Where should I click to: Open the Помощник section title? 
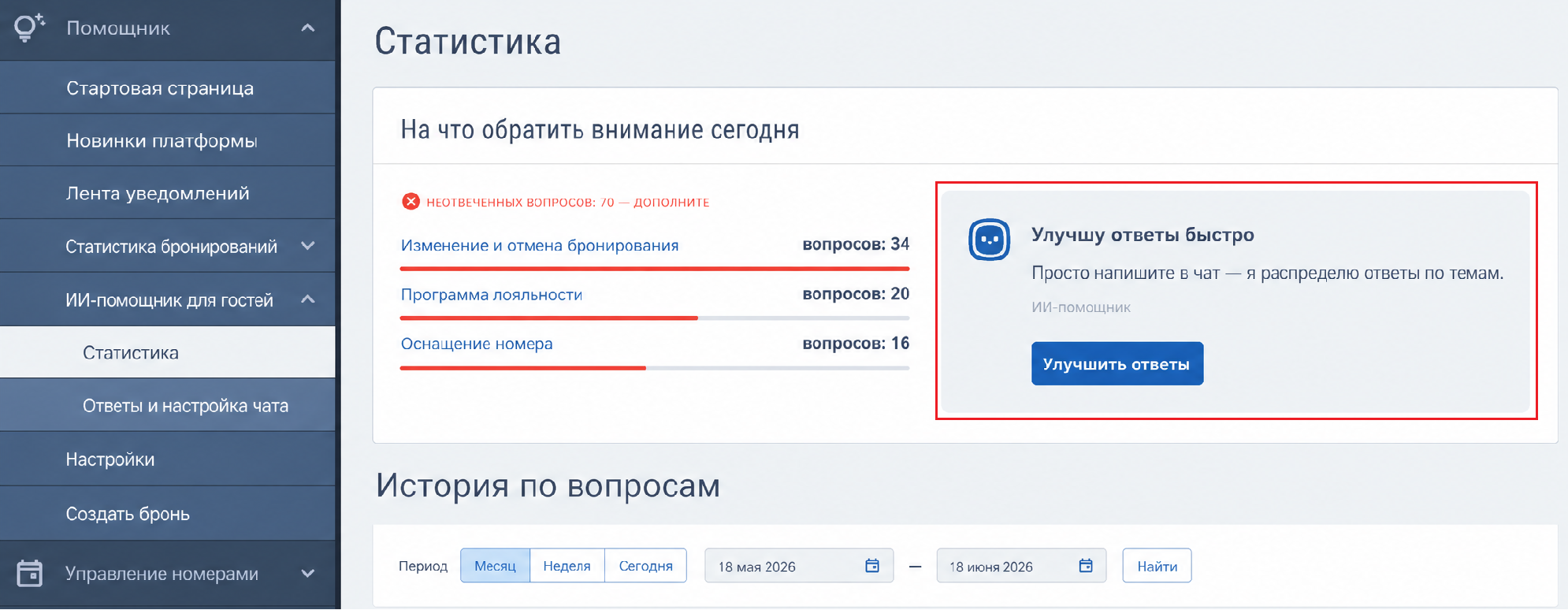pyautogui.click(x=118, y=28)
